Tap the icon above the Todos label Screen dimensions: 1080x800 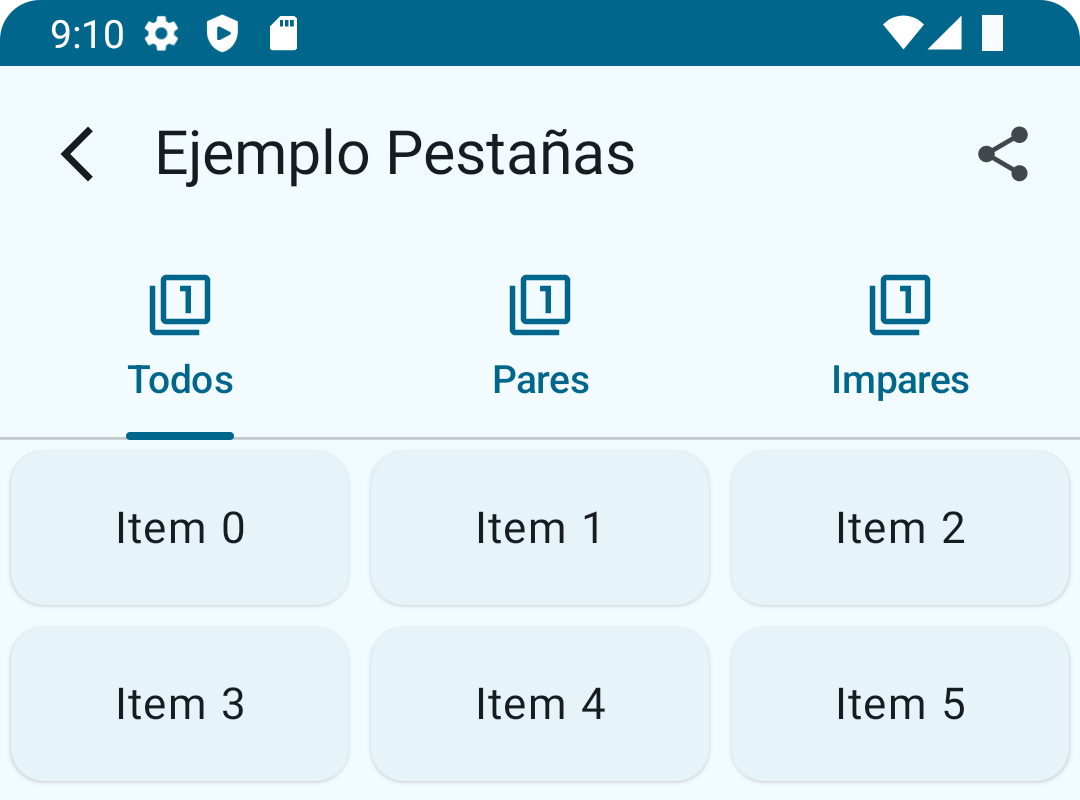click(180, 305)
